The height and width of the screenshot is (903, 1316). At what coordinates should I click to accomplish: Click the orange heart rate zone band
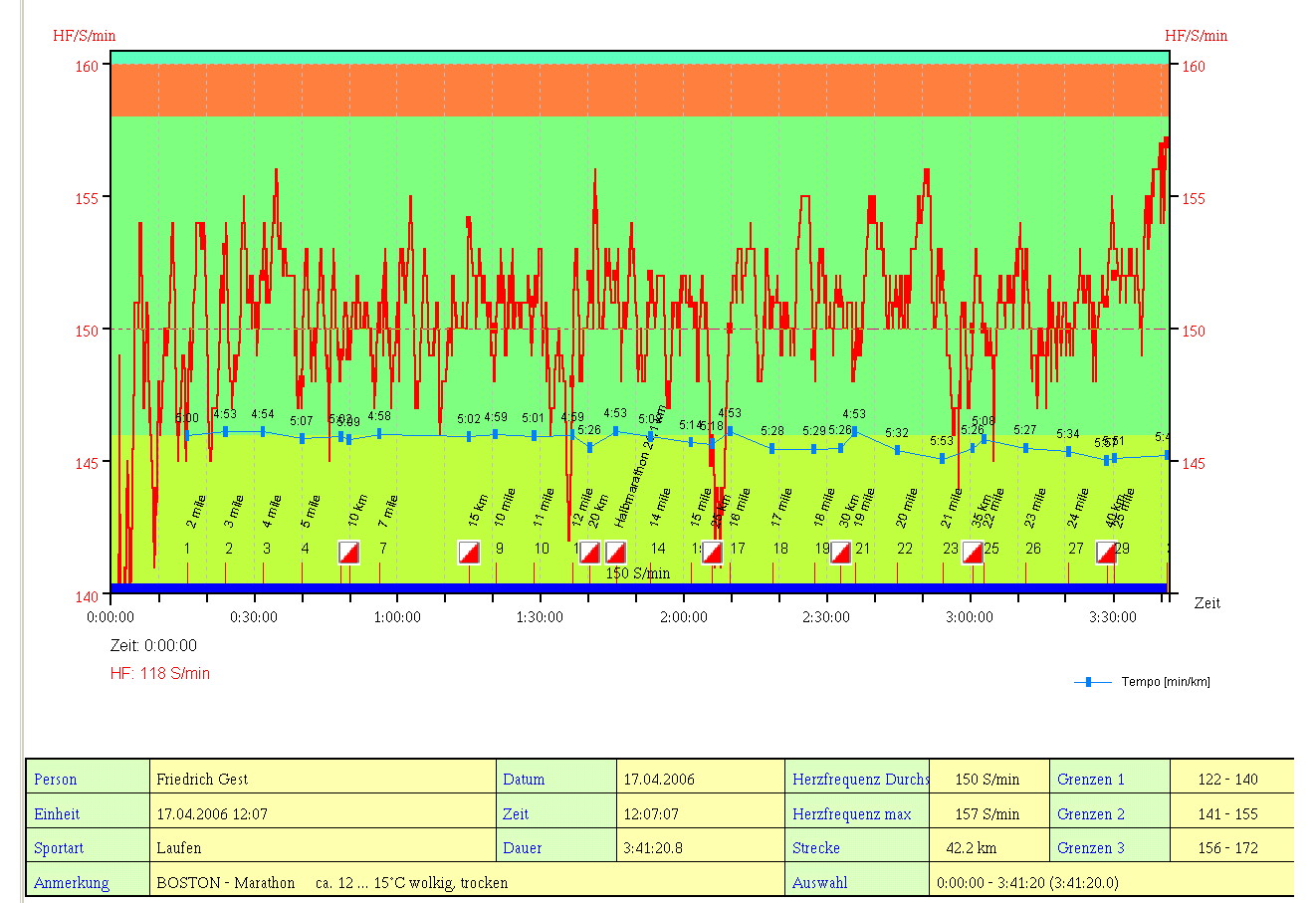point(637,91)
